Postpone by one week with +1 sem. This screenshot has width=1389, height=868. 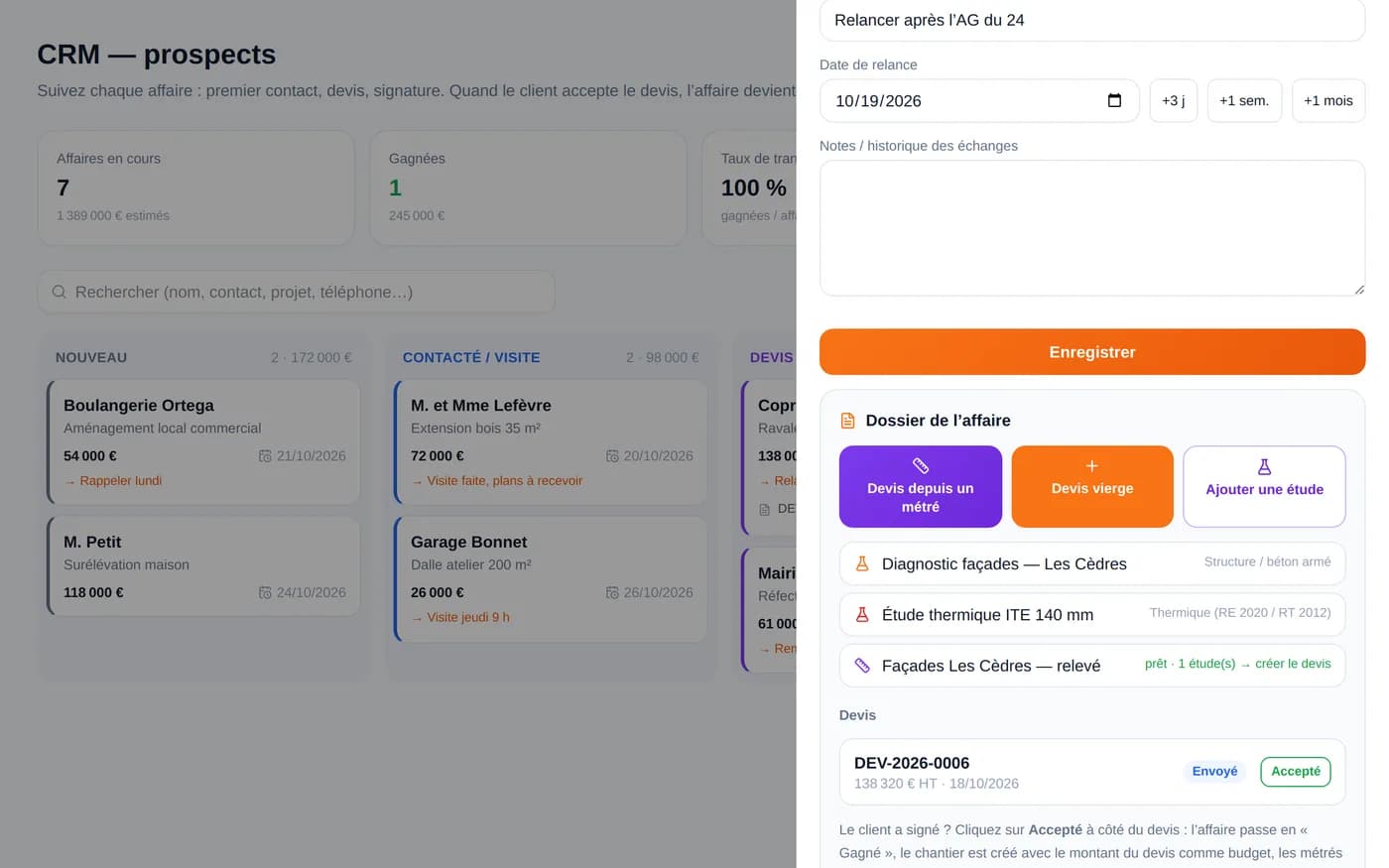[1244, 100]
